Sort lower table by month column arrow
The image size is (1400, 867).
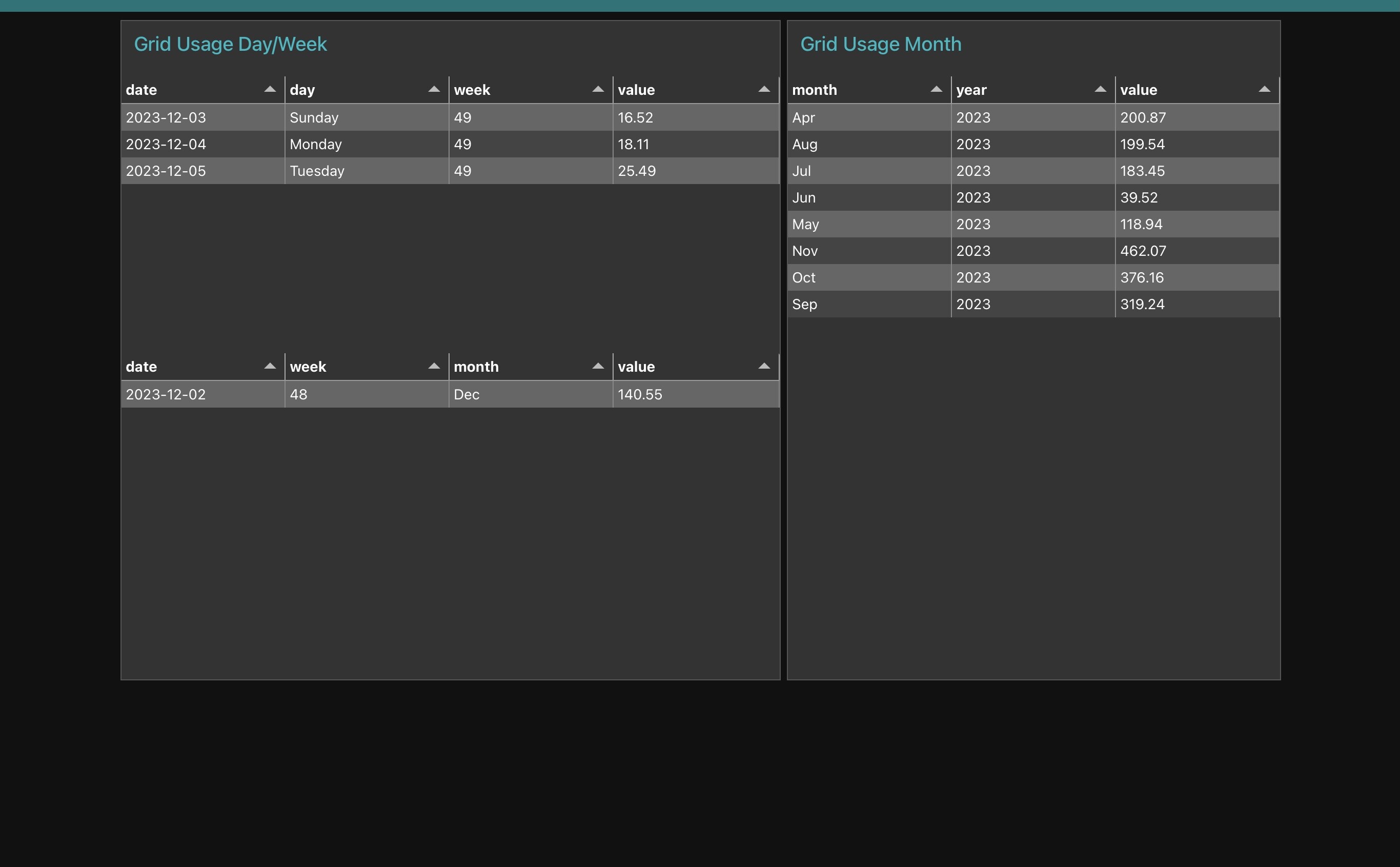coord(598,367)
